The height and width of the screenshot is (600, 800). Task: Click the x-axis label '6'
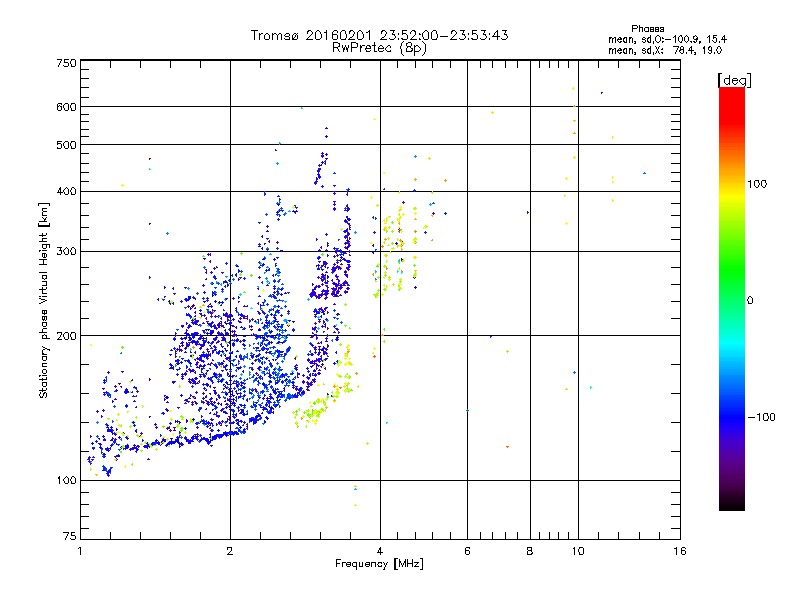pos(467,551)
